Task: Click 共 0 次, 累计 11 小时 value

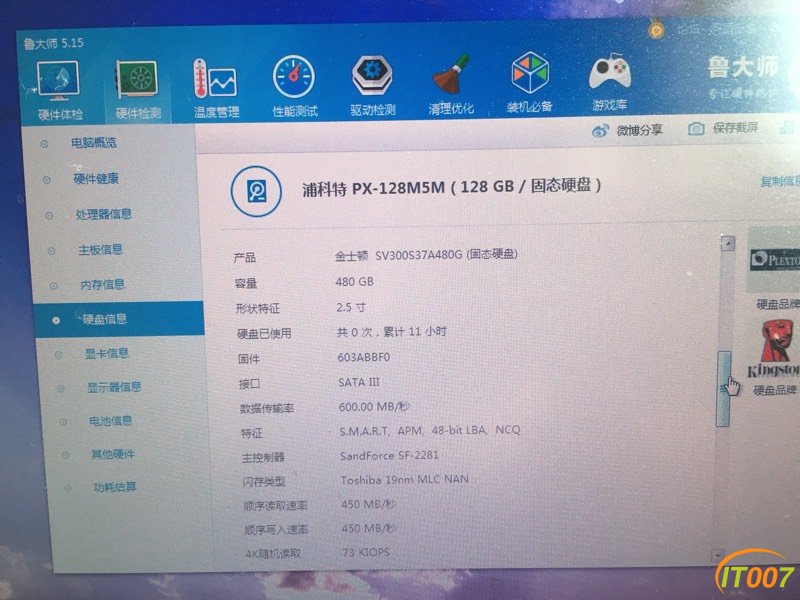Action: (x=392, y=332)
